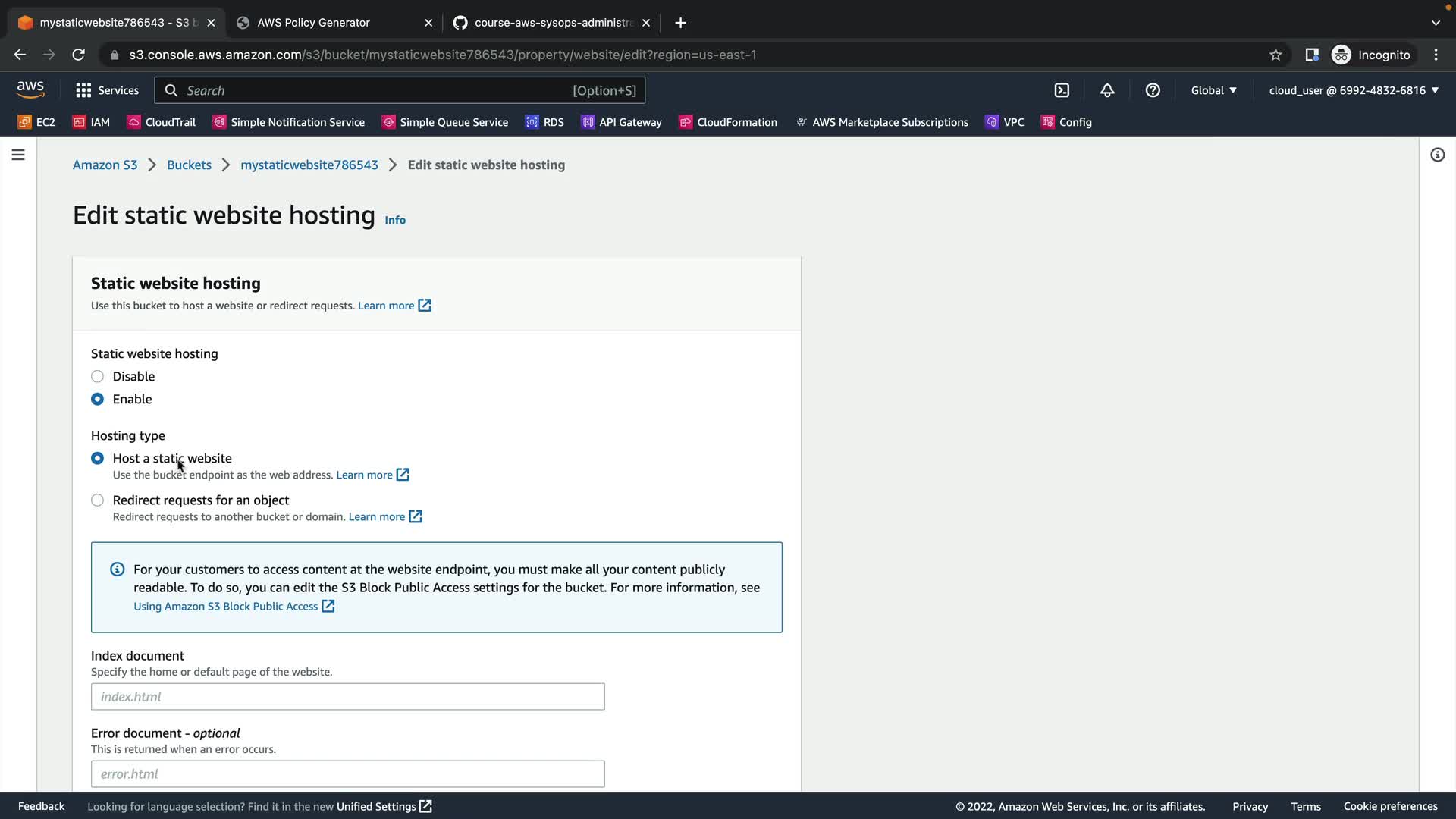Go to Buckets in the breadcrumb

point(189,165)
